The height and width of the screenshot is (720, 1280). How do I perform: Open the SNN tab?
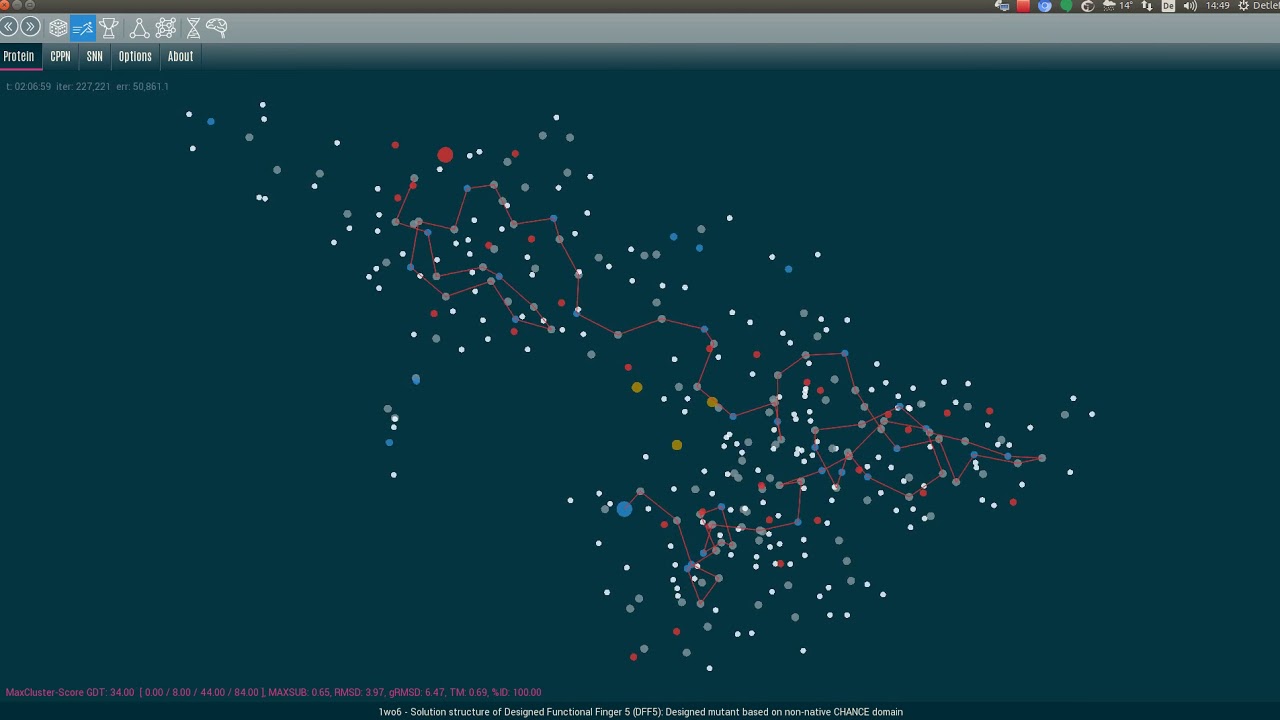(x=95, y=57)
